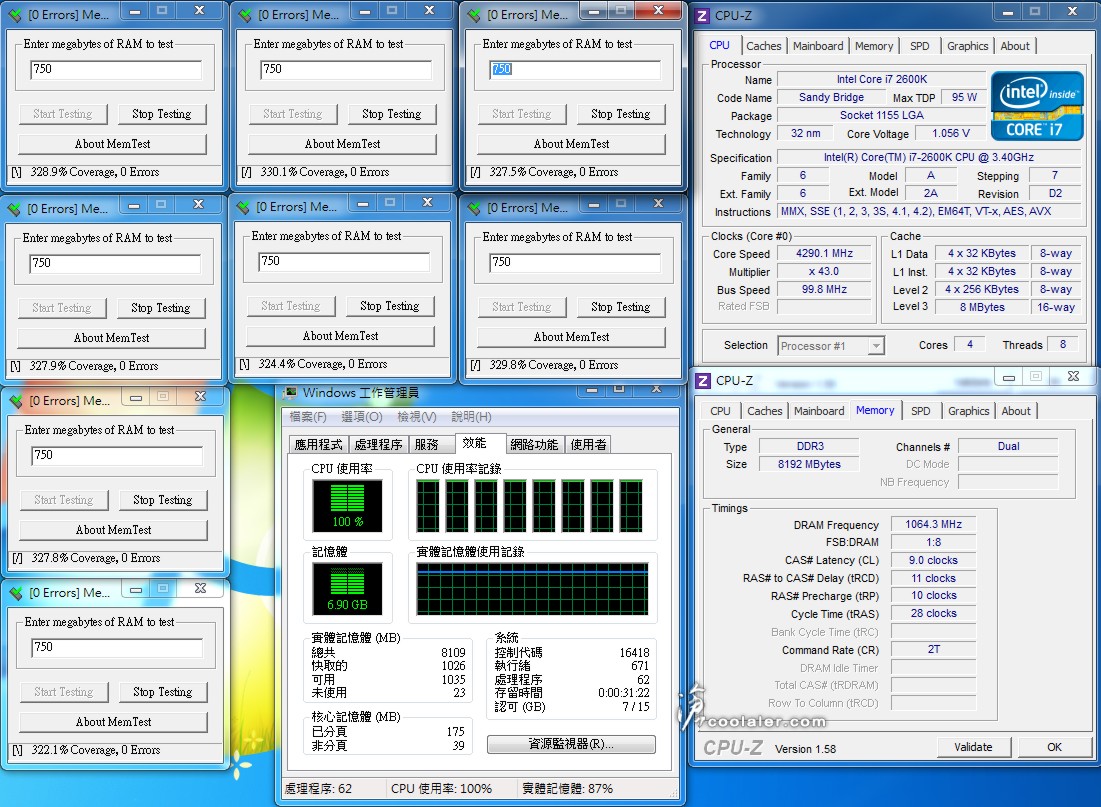Click About MemTest in the 327.8% coverage window
Viewport: 1101px width, 807px height.
pos(114,530)
